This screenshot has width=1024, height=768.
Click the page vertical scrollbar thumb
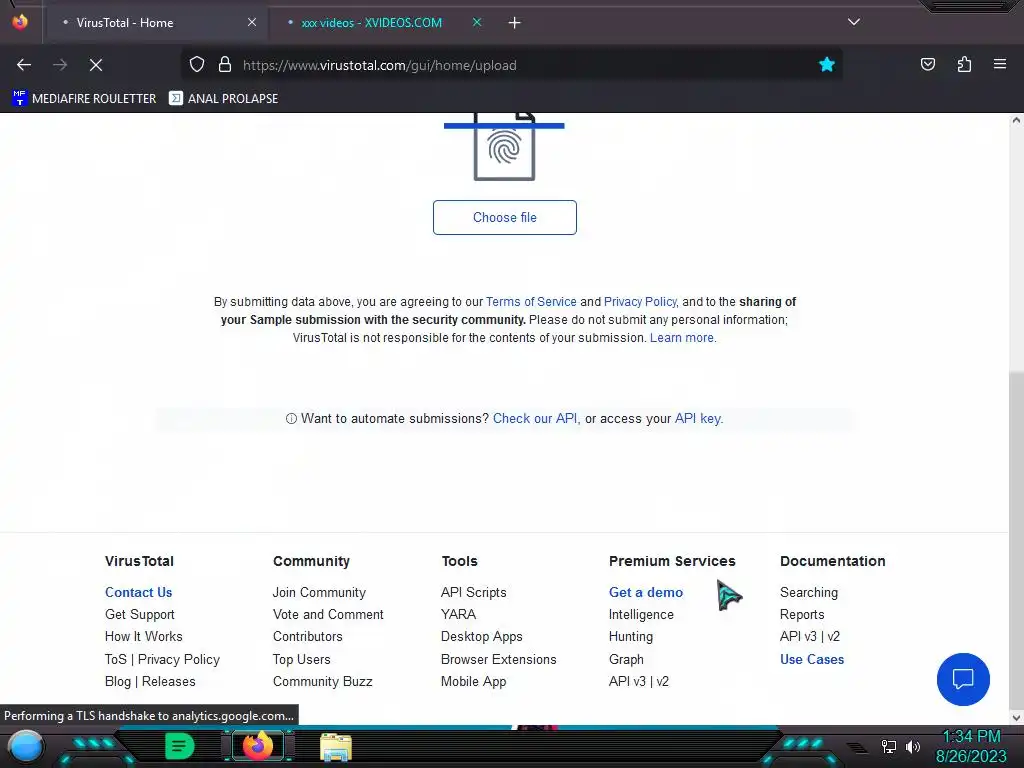pos(1016,539)
